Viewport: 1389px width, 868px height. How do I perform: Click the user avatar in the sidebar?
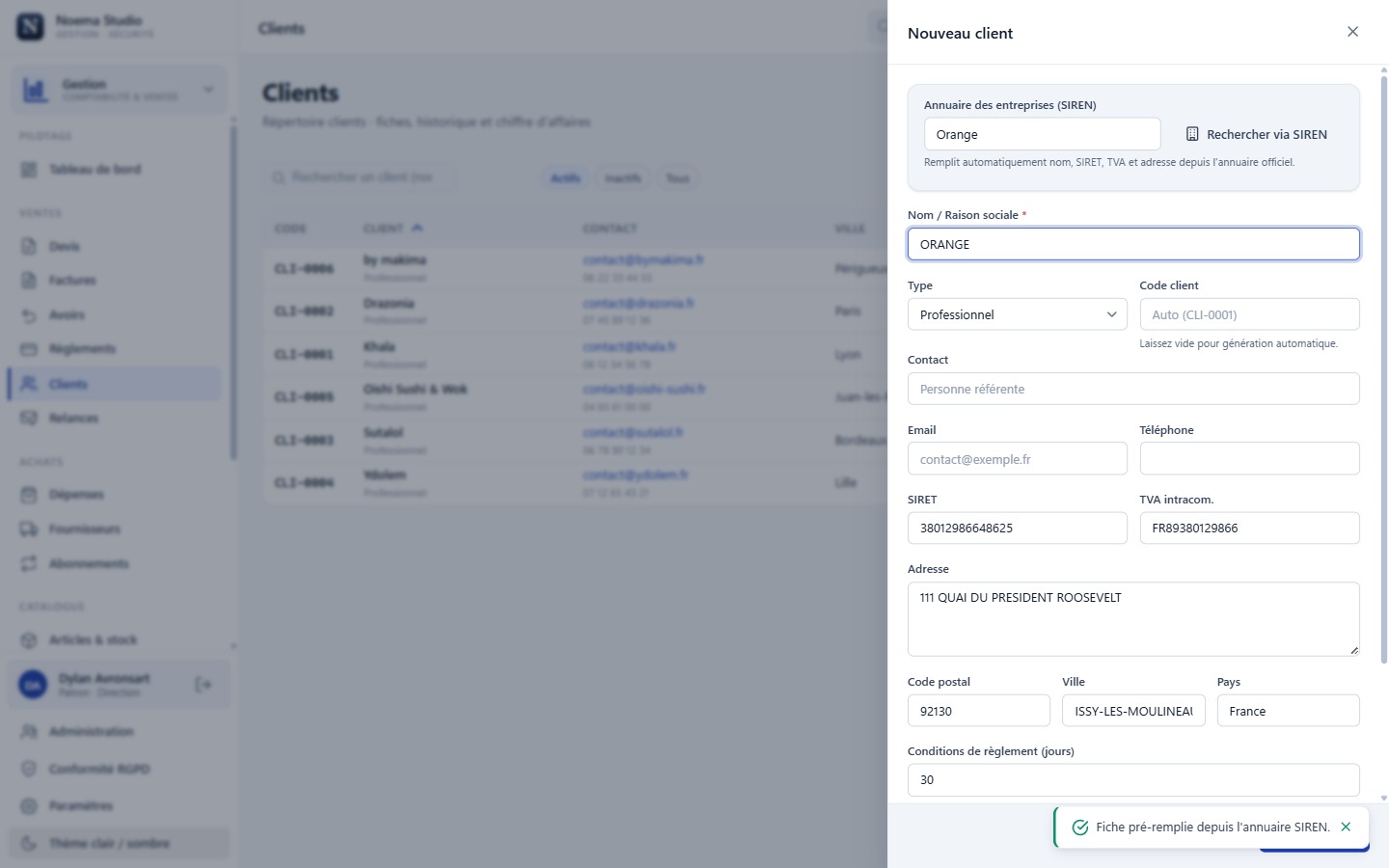click(33, 685)
